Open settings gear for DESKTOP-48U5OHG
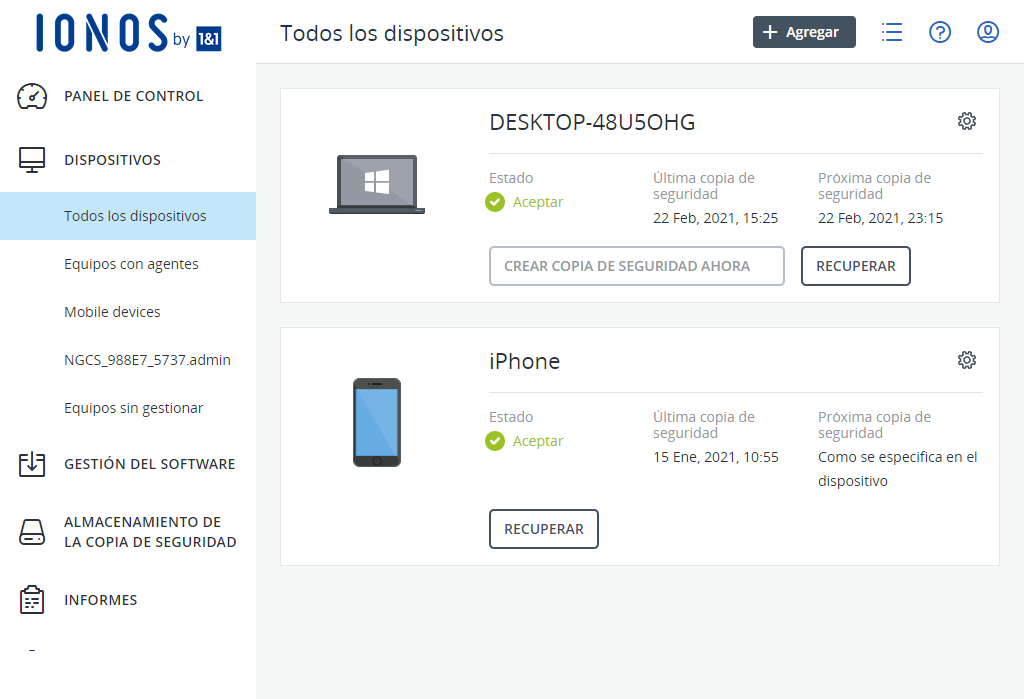Image resolution: width=1024 pixels, height=699 pixels. coord(967,121)
